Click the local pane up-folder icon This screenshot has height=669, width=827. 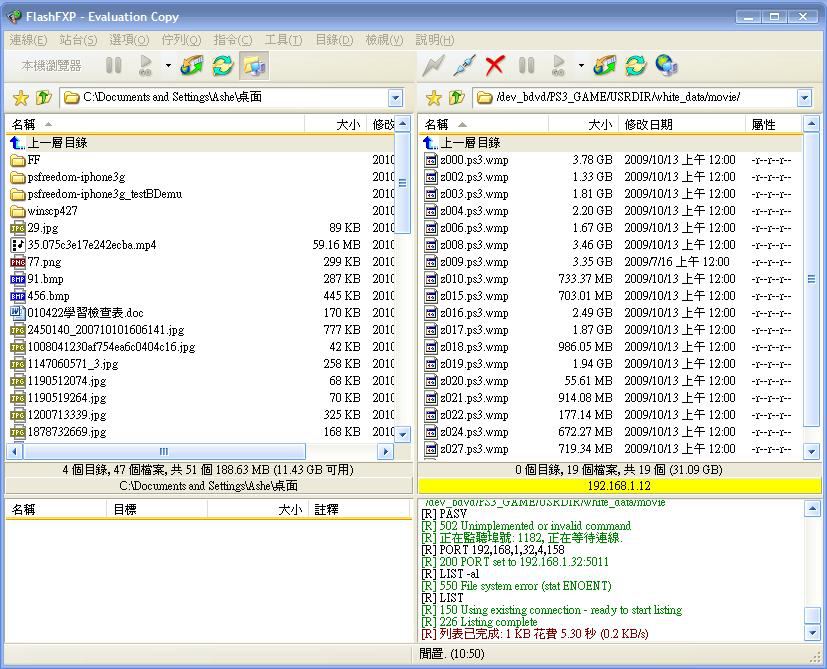[x=44, y=98]
